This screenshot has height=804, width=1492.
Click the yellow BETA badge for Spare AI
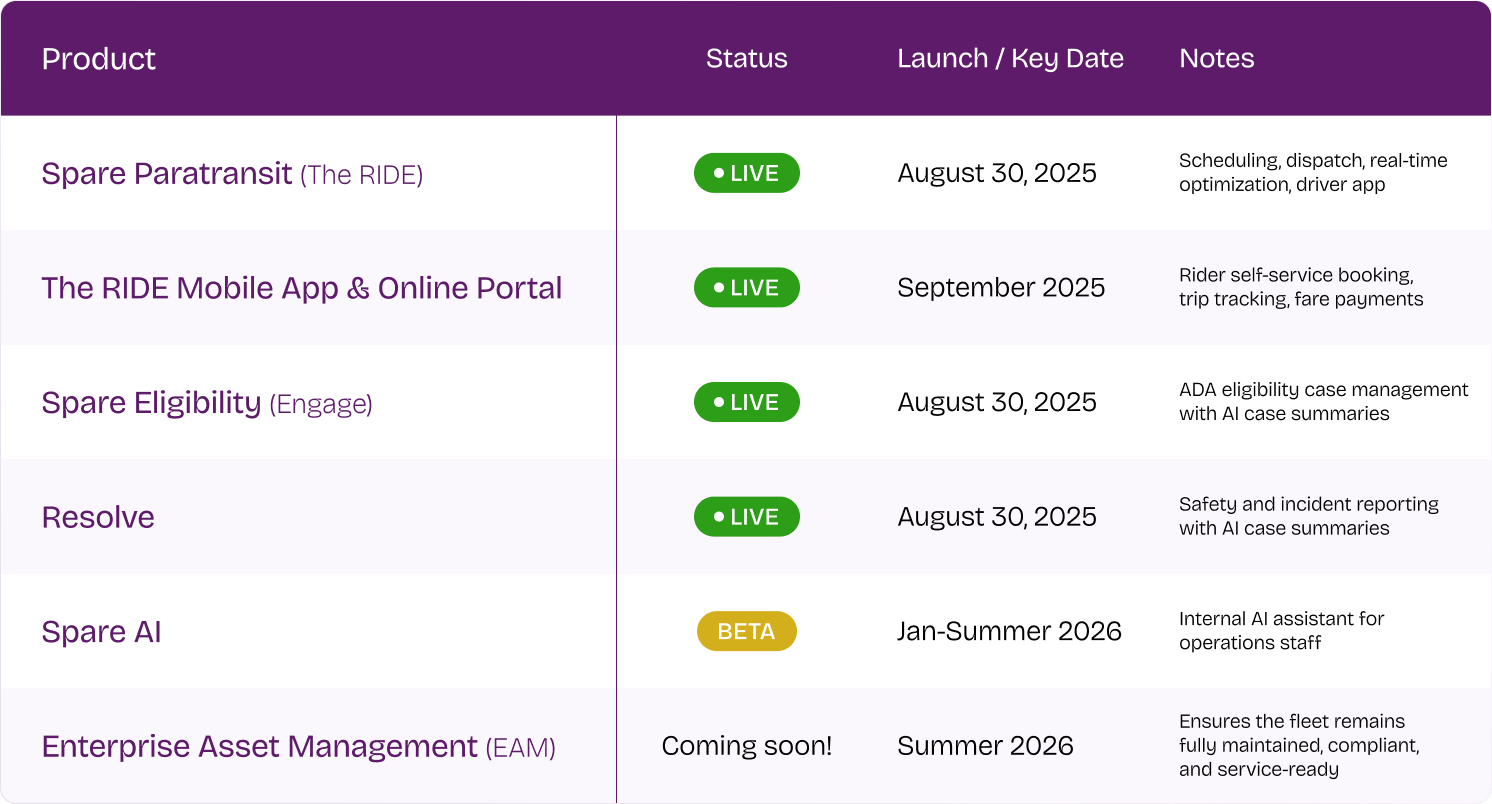(746, 631)
